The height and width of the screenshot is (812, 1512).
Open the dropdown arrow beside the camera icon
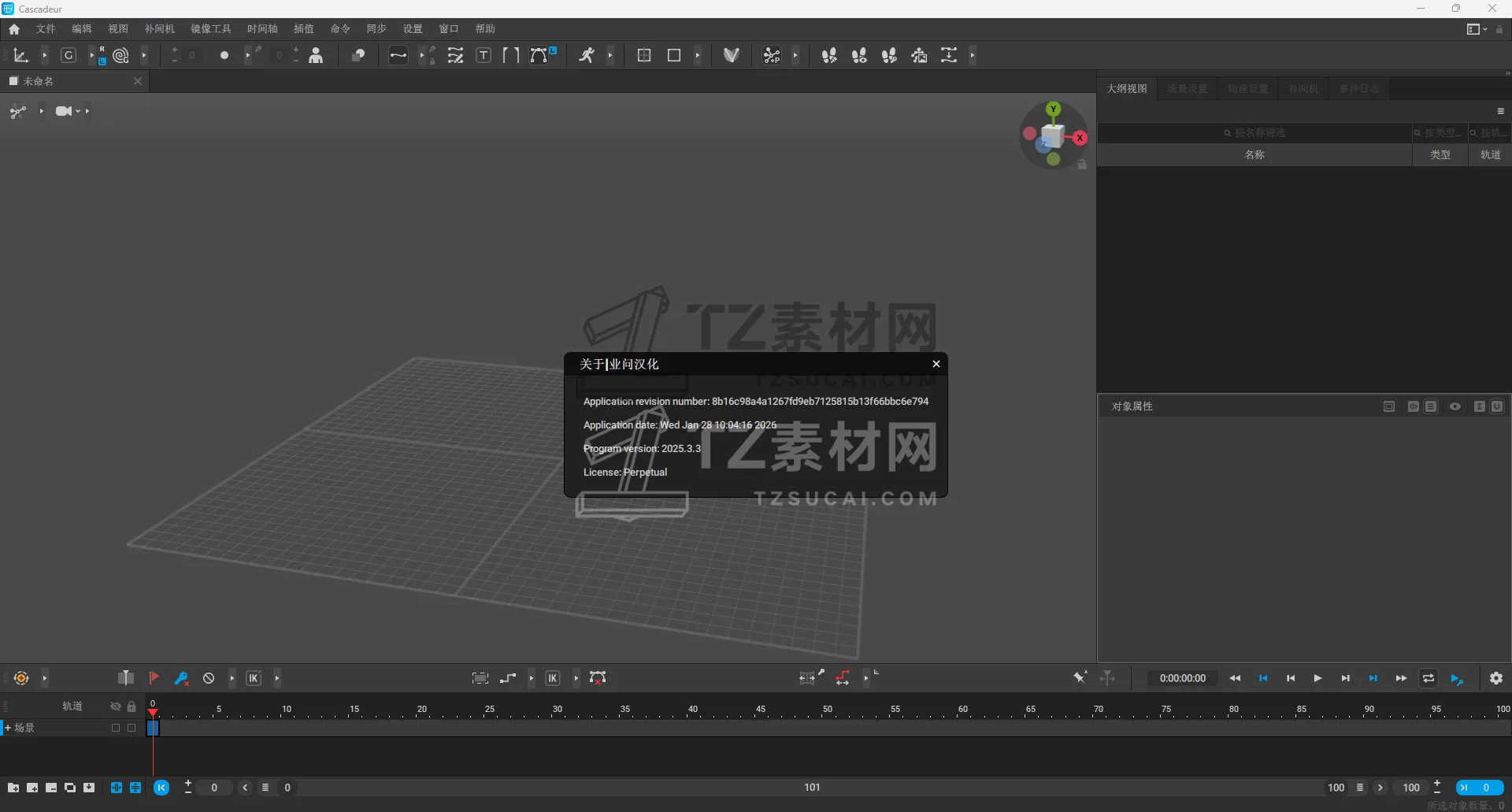coord(78,111)
